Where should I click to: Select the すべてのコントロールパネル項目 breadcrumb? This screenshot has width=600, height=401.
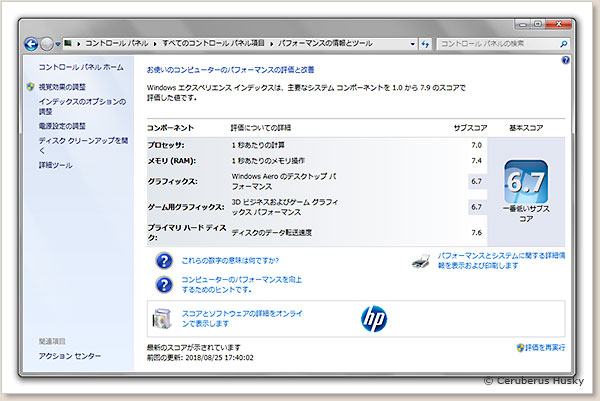click(214, 43)
